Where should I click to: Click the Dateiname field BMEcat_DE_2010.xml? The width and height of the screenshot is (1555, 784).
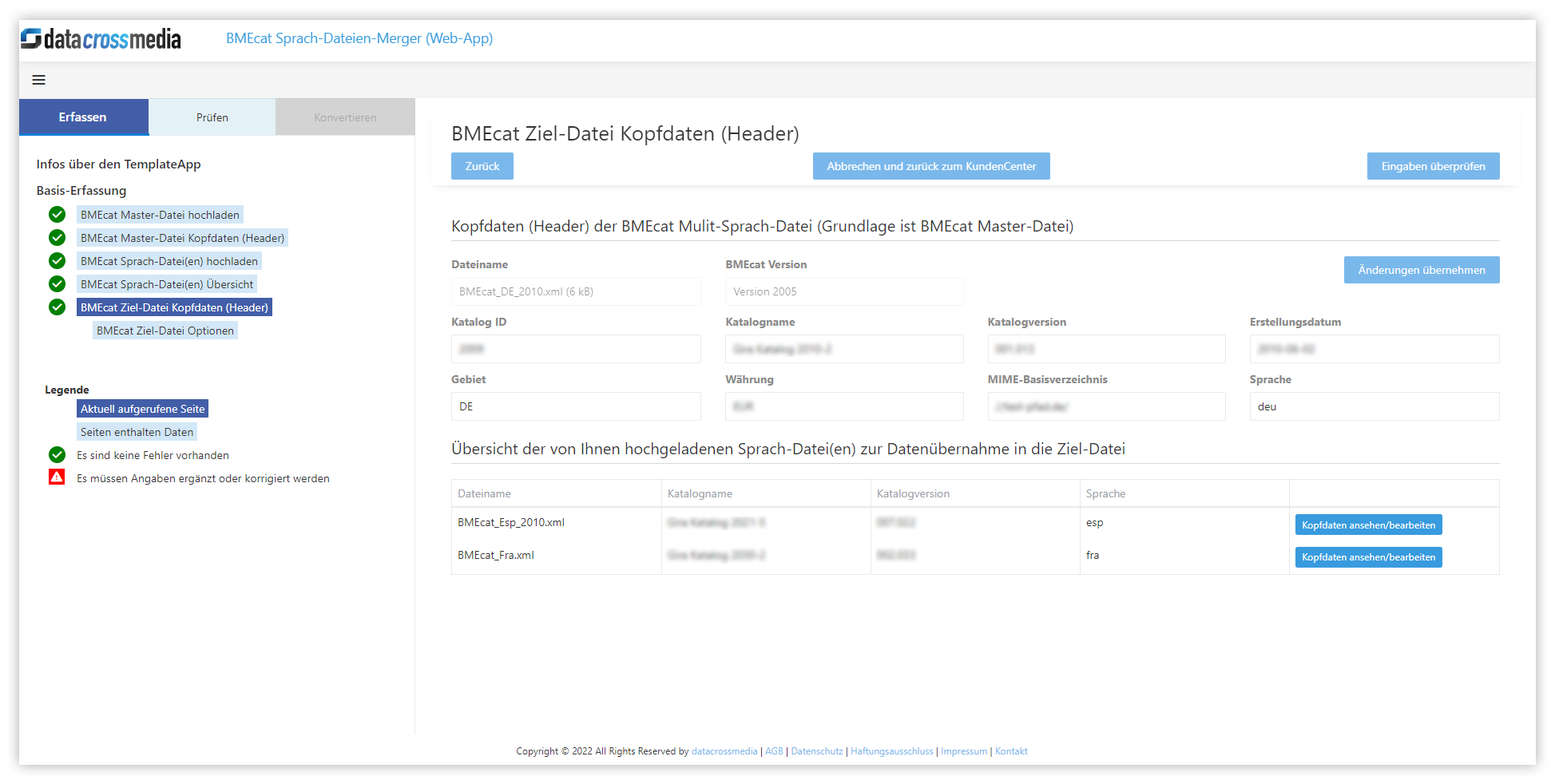tap(576, 291)
